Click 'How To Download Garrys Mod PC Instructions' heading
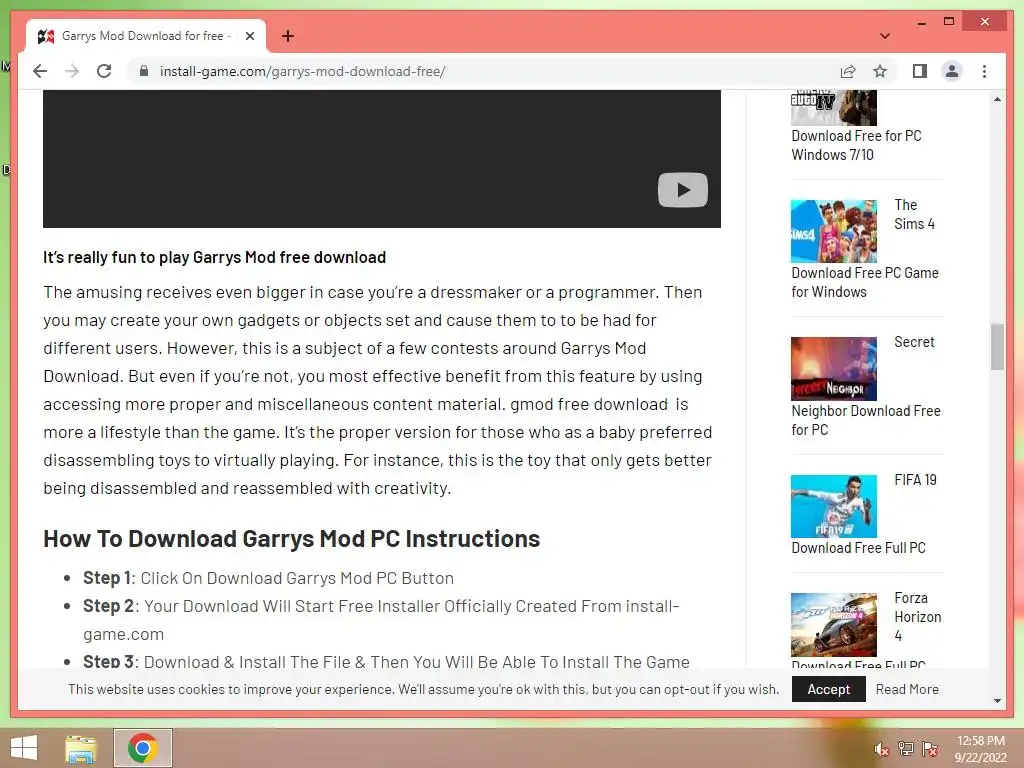 (x=291, y=539)
